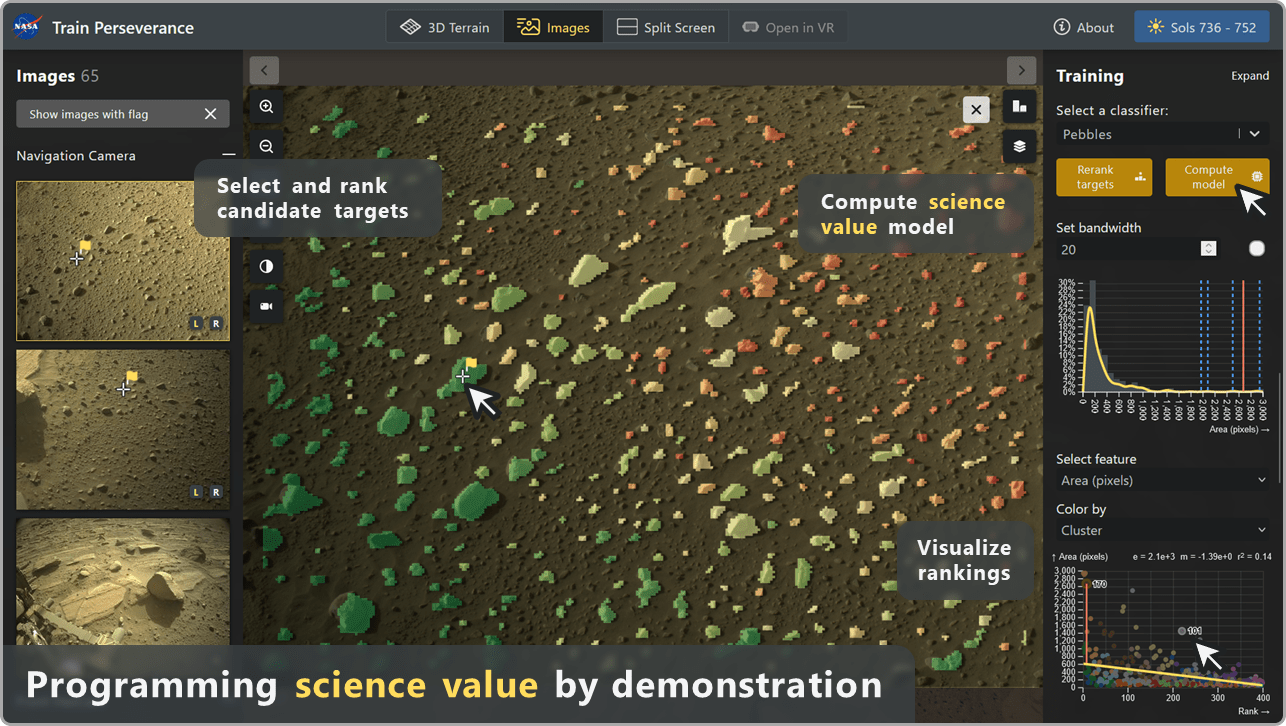The height and width of the screenshot is (726, 1286).
Task: Click the flag in the second thumbnail
Action: click(x=131, y=376)
